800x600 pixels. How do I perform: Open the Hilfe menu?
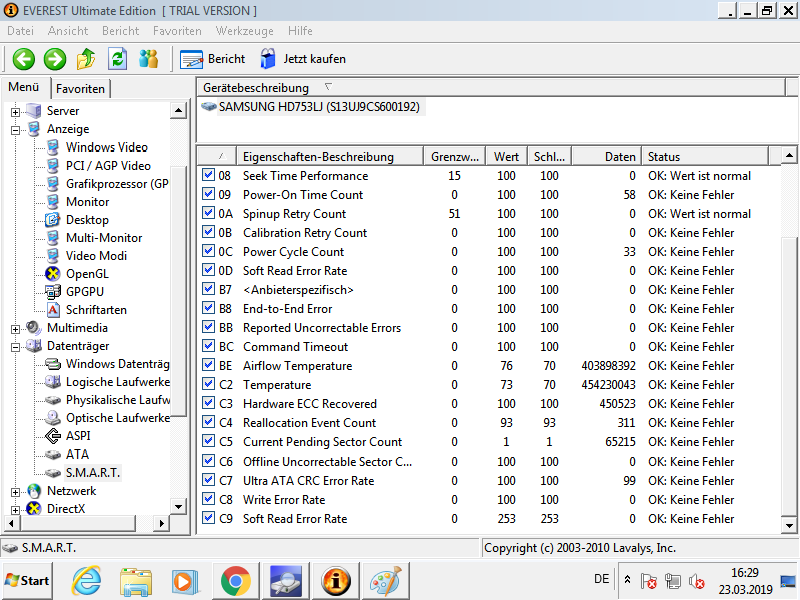point(300,31)
